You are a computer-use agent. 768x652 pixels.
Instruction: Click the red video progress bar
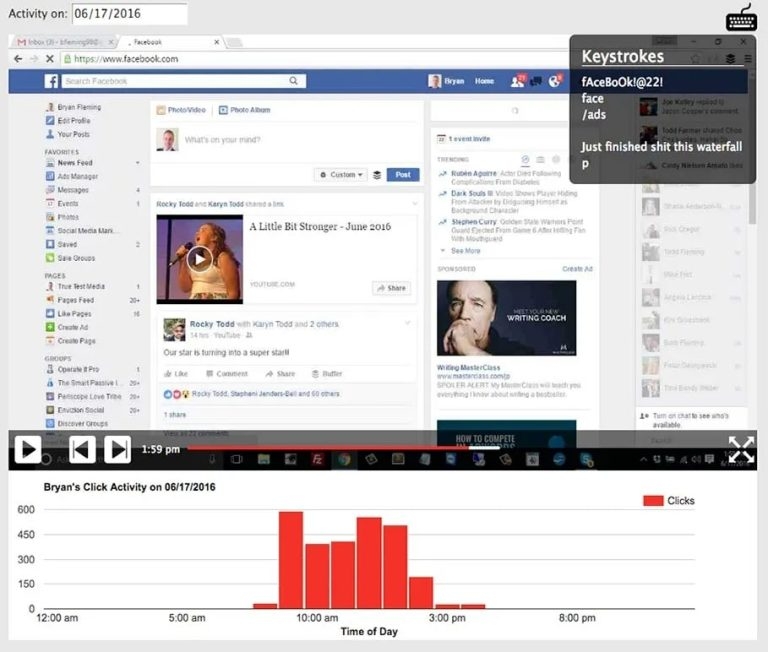pos(340,448)
